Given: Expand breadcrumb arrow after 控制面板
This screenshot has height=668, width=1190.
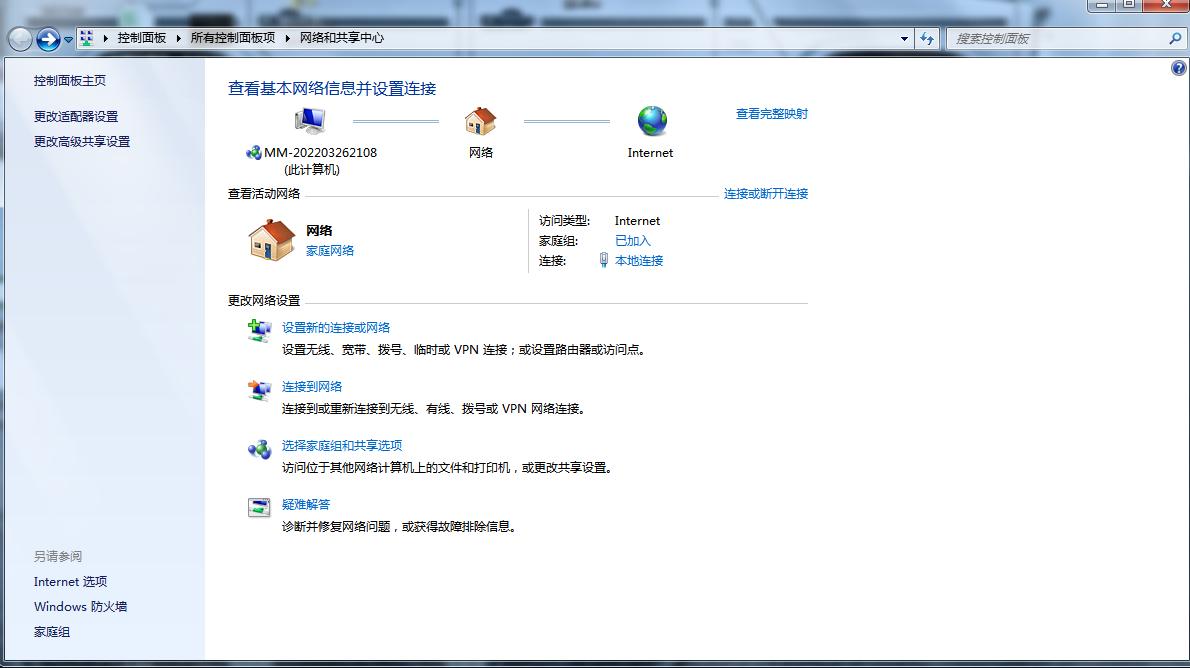Looking at the screenshot, I should 176,38.
